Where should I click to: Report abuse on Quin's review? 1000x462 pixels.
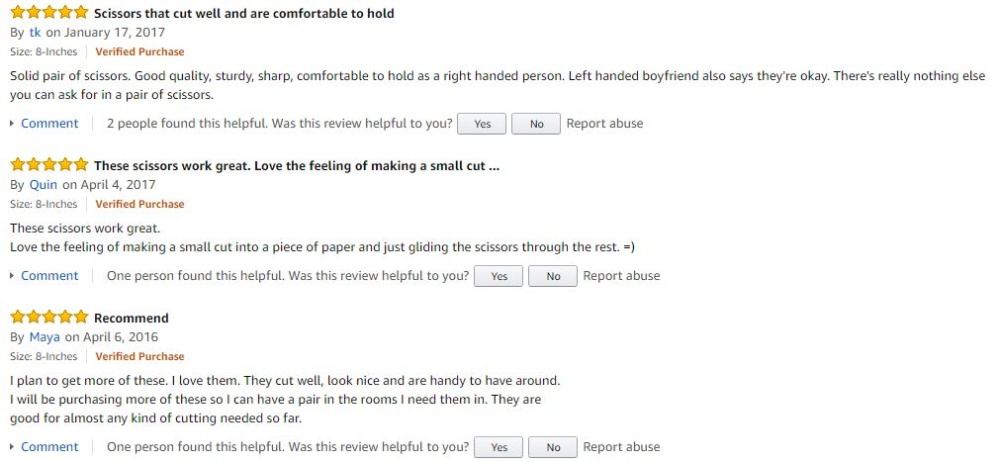[x=621, y=276]
